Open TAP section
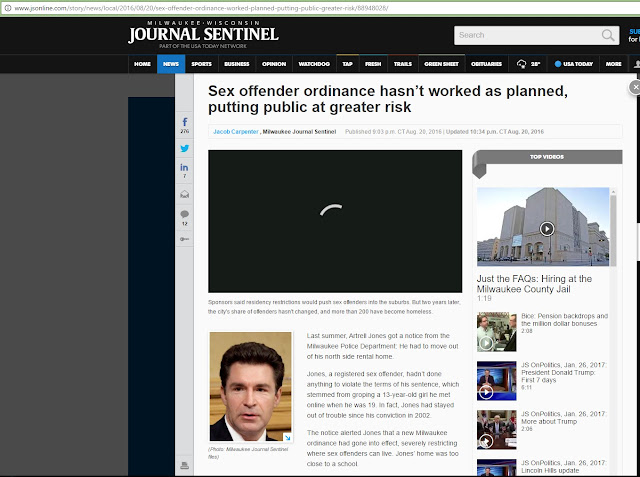This screenshot has height=477, width=640. coord(347,64)
